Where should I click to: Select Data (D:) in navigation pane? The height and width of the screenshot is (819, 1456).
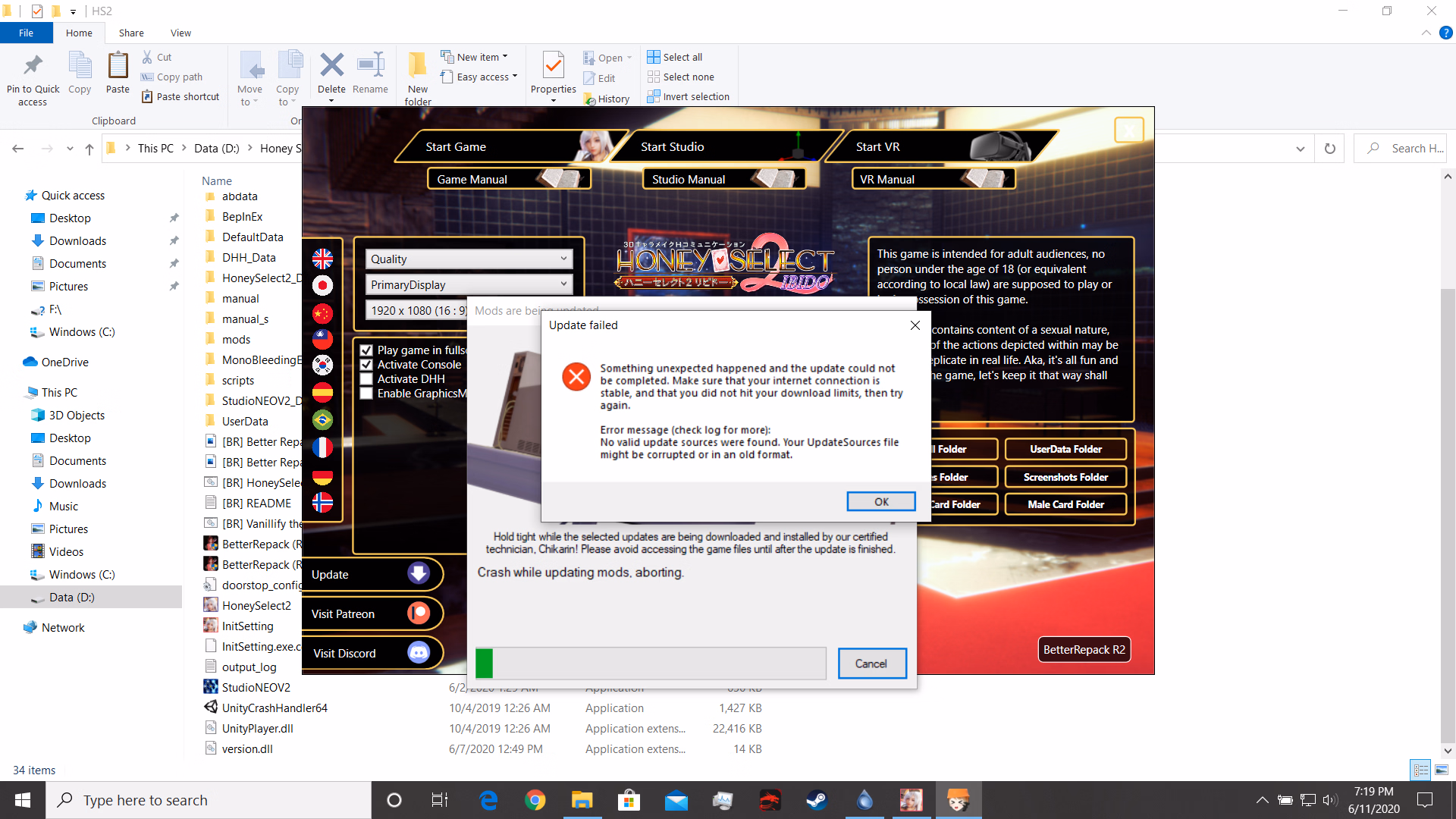(x=91, y=598)
